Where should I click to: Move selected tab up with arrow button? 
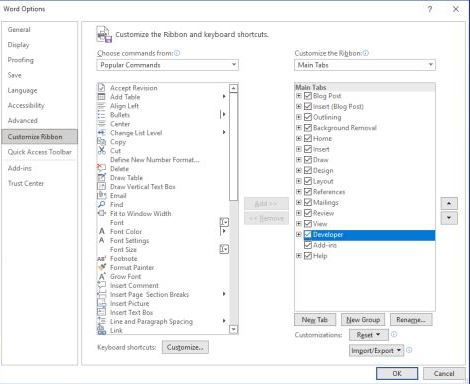pos(449,203)
